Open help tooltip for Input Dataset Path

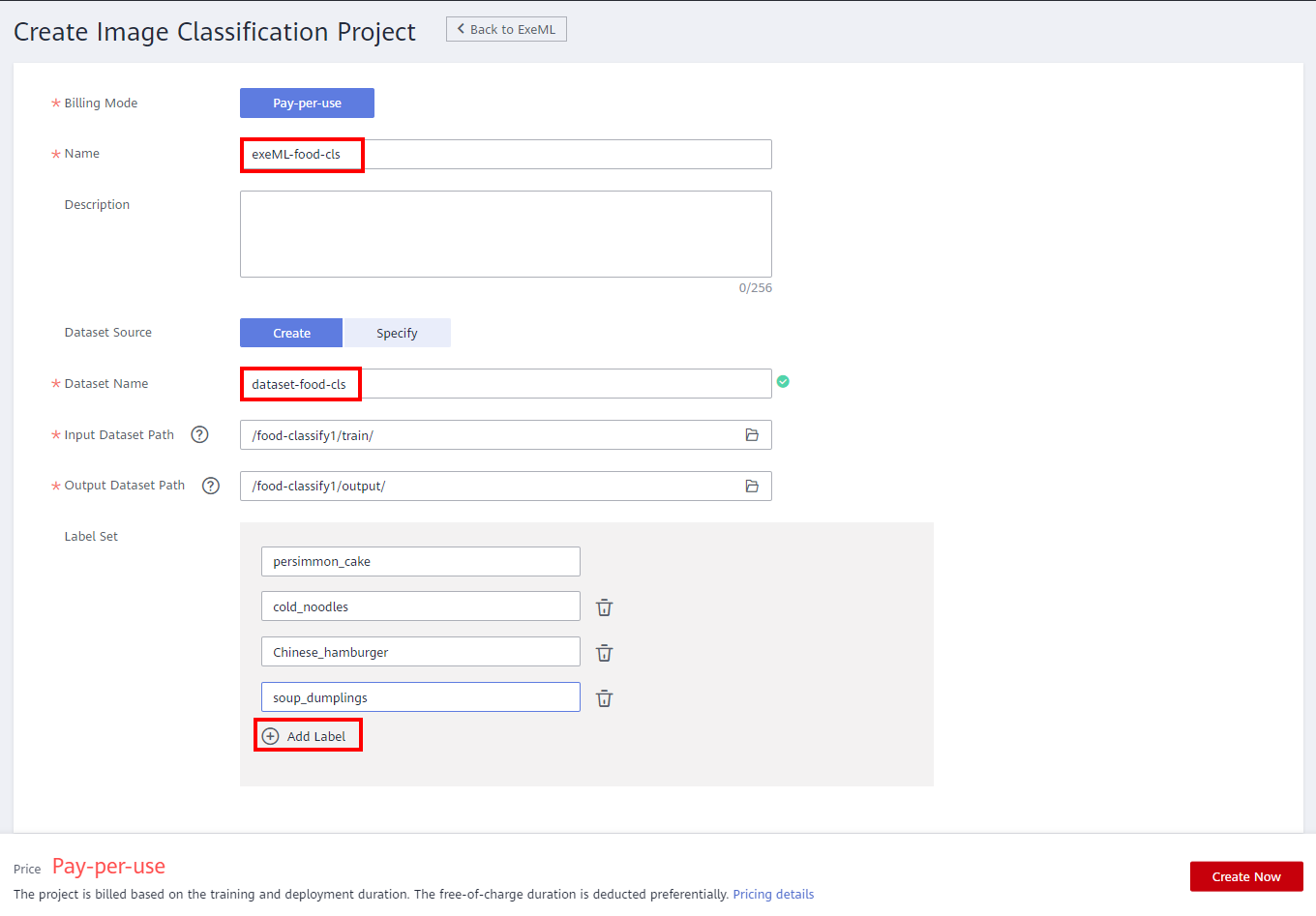(199, 435)
